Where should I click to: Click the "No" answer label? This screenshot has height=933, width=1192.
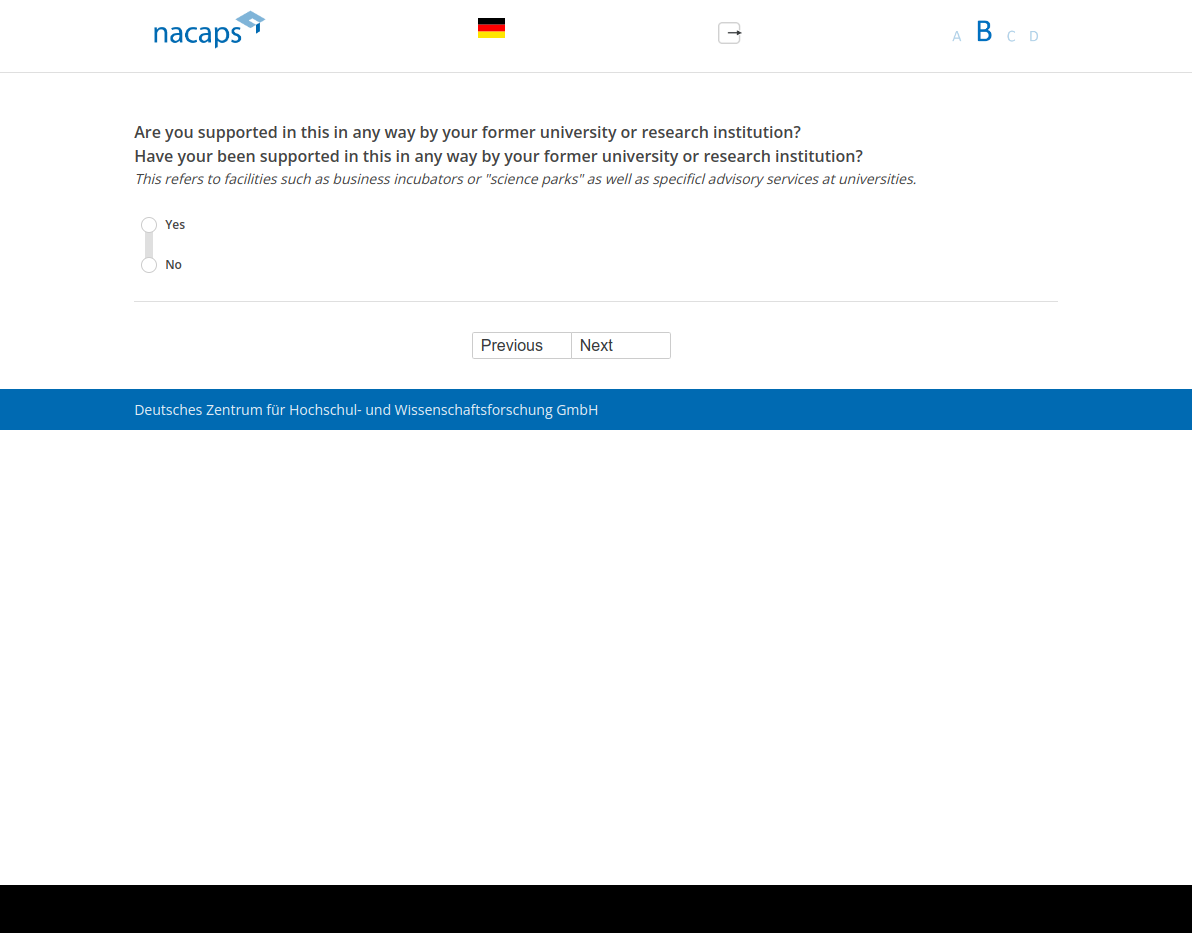pyautogui.click(x=174, y=265)
